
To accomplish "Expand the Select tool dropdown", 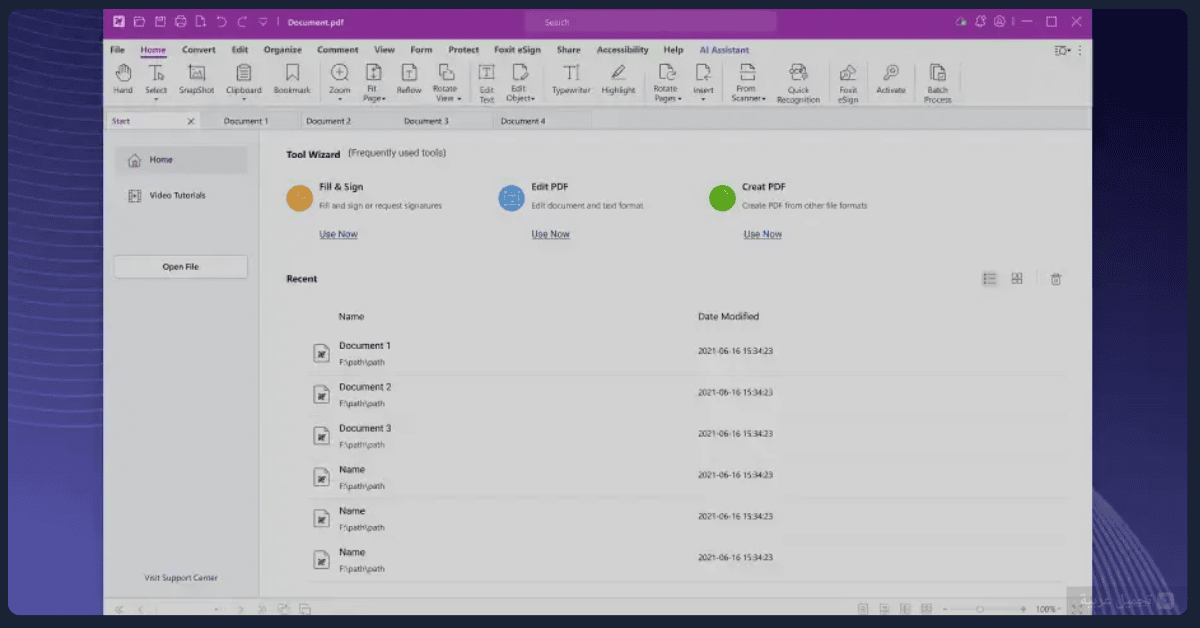I will (x=156, y=99).
